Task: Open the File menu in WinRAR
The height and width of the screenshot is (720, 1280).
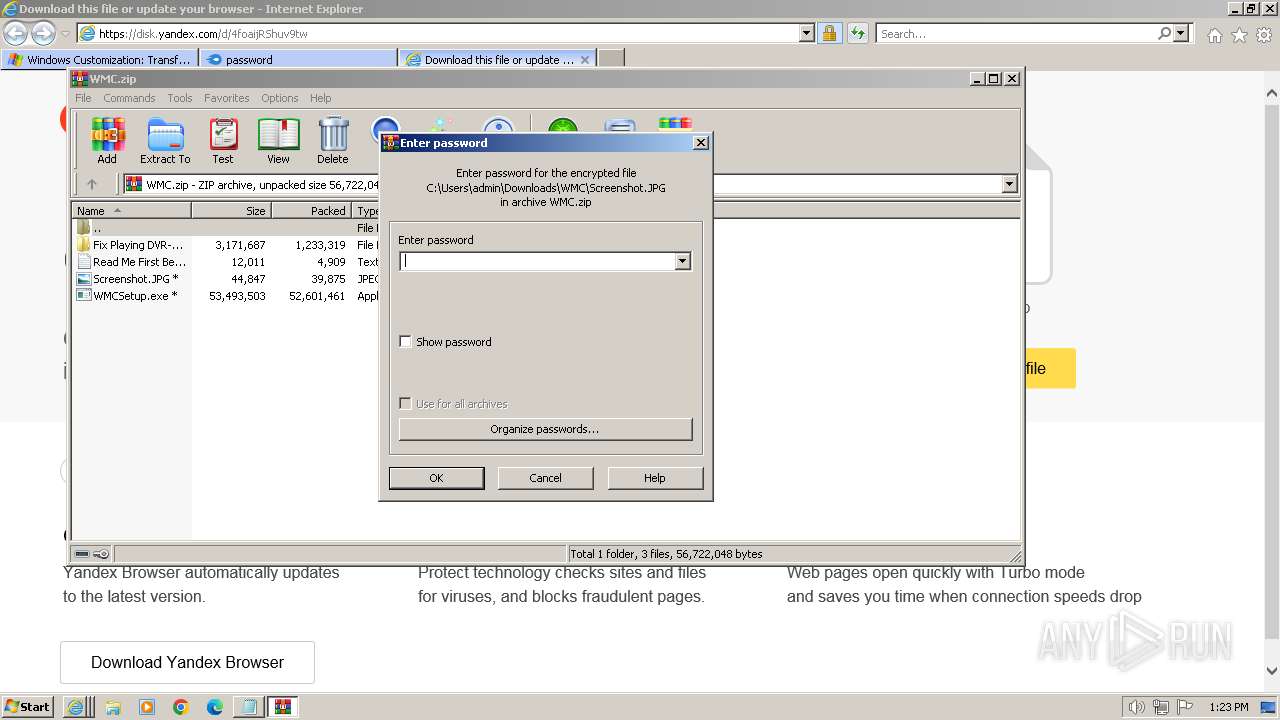Action: point(83,98)
